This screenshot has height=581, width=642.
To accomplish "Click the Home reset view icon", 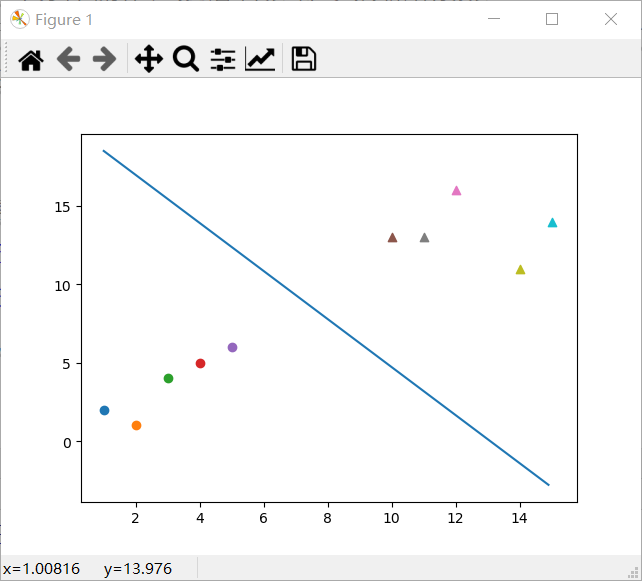I will coord(31,60).
